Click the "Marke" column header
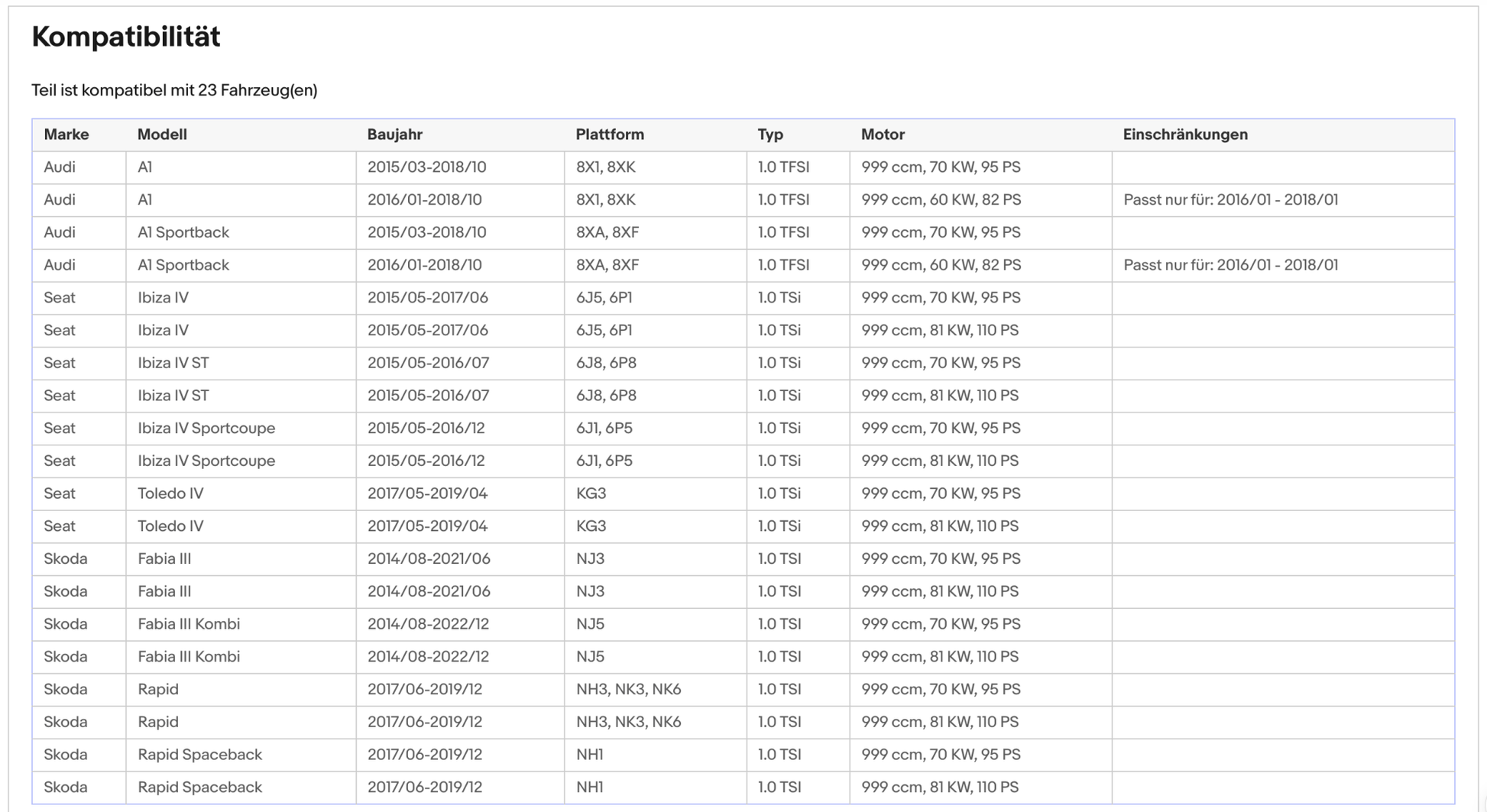The image size is (1487, 812). click(x=66, y=134)
